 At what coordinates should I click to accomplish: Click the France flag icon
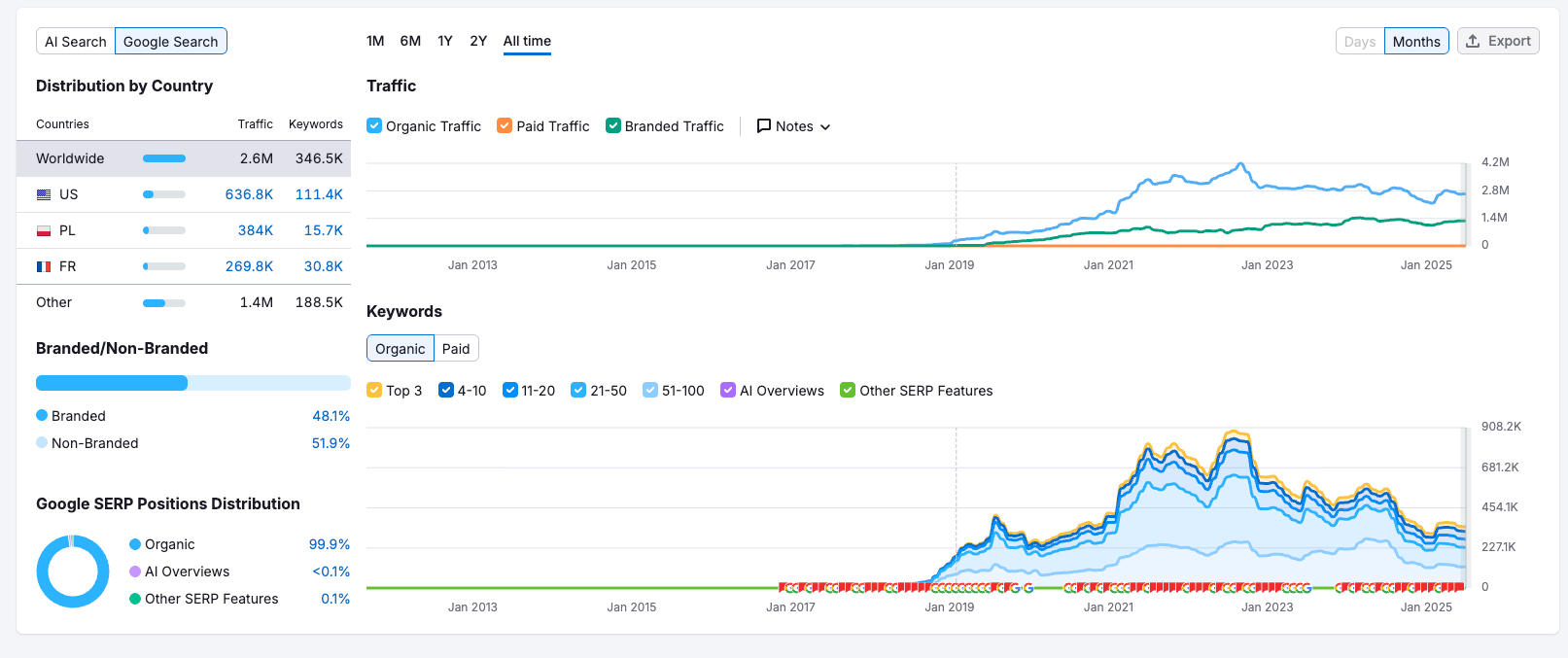coord(44,266)
